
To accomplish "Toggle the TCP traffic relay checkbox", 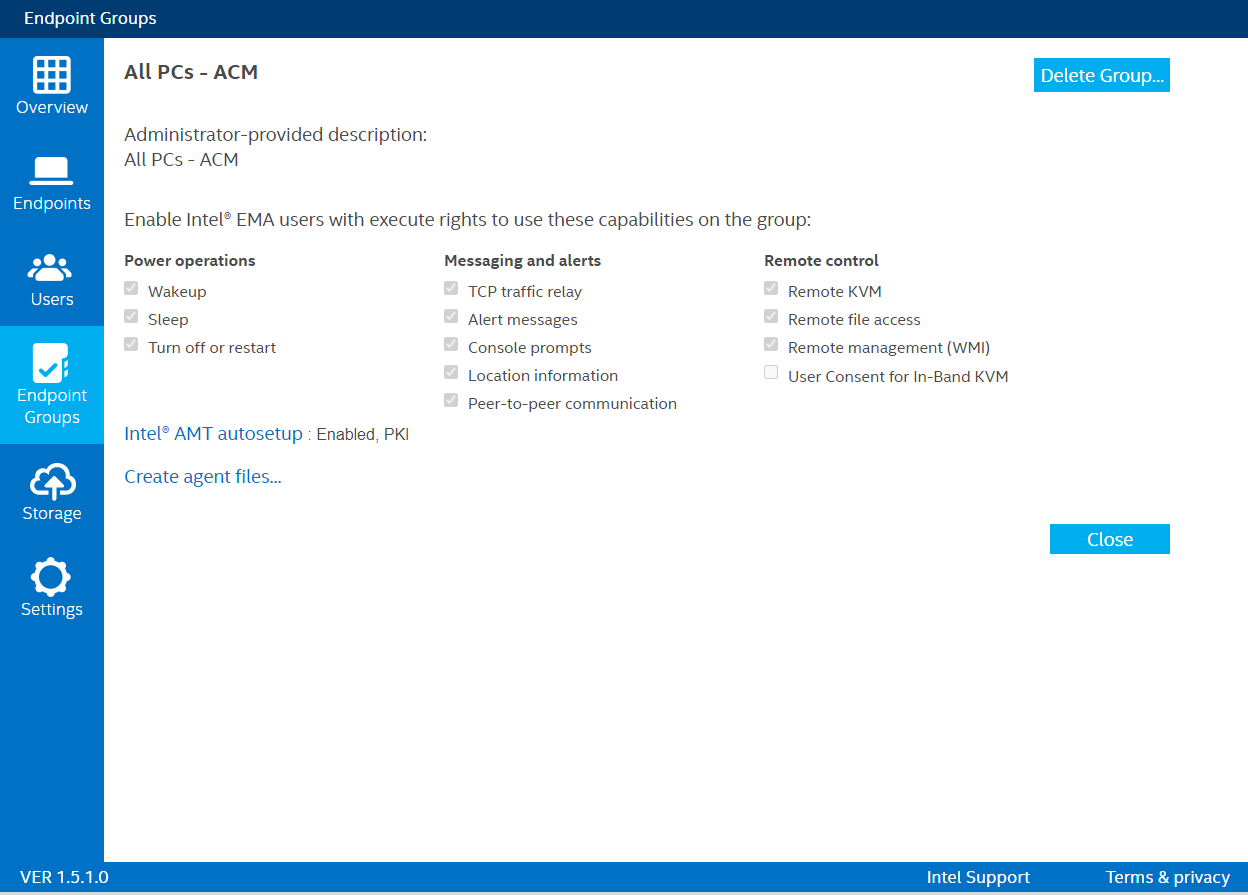I will pyautogui.click(x=451, y=288).
